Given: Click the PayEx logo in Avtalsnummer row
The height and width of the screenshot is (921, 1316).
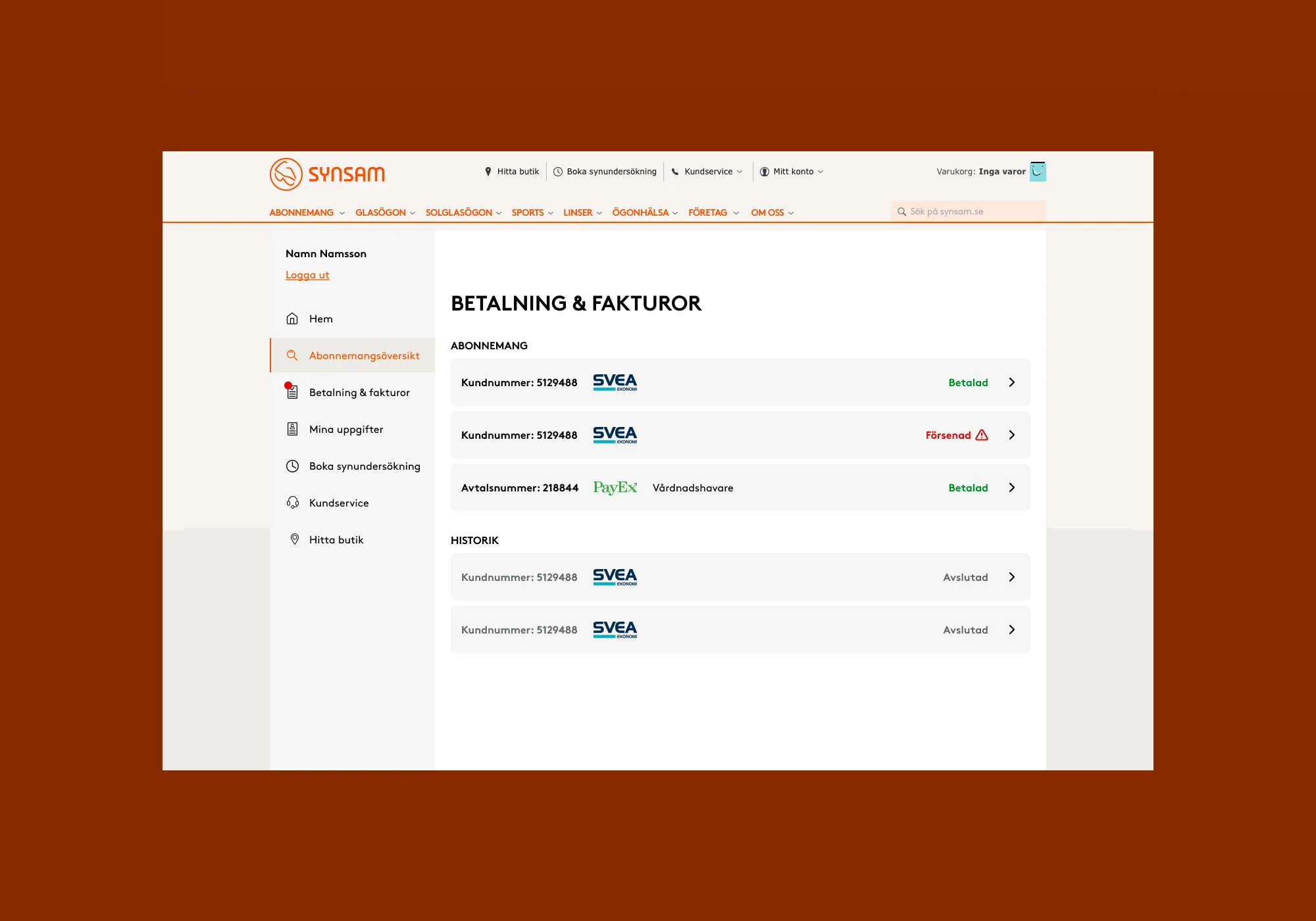Looking at the screenshot, I should (615, 487).
